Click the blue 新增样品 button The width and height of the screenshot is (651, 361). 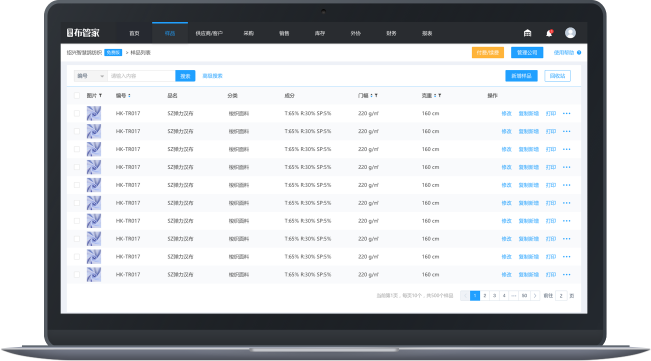coord(521,76)
